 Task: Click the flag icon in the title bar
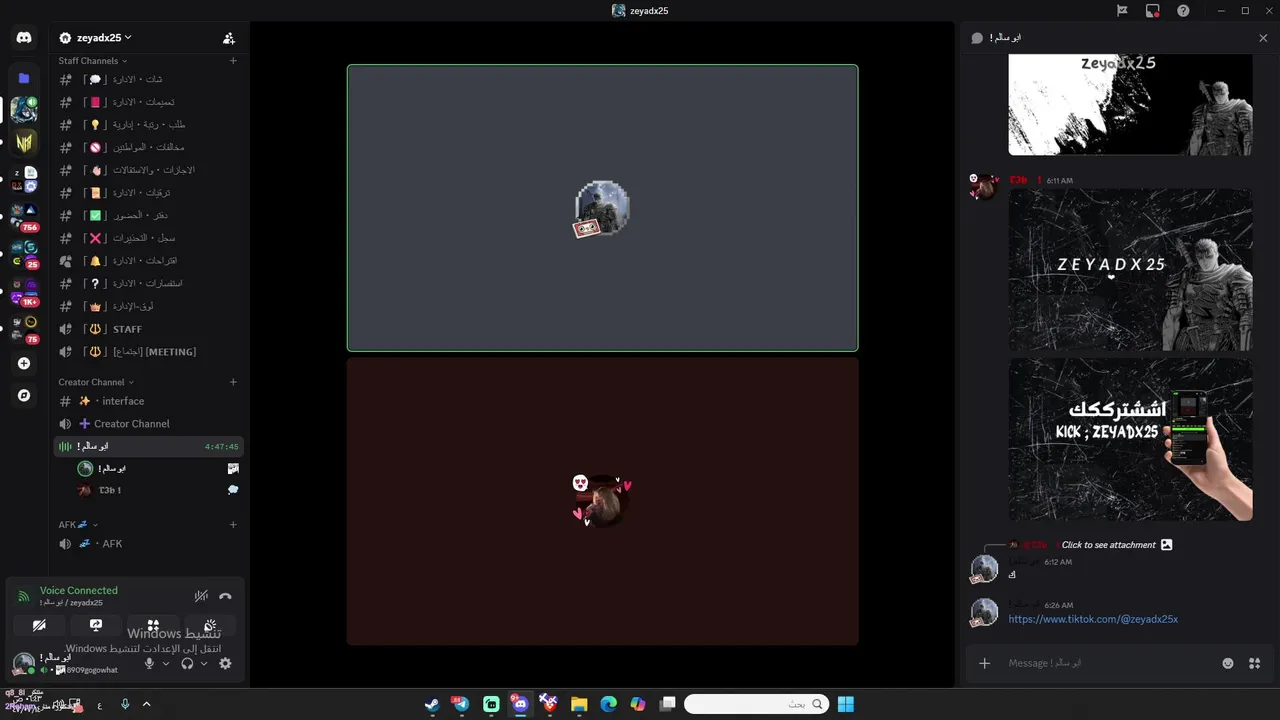(x=1122, y=11)
